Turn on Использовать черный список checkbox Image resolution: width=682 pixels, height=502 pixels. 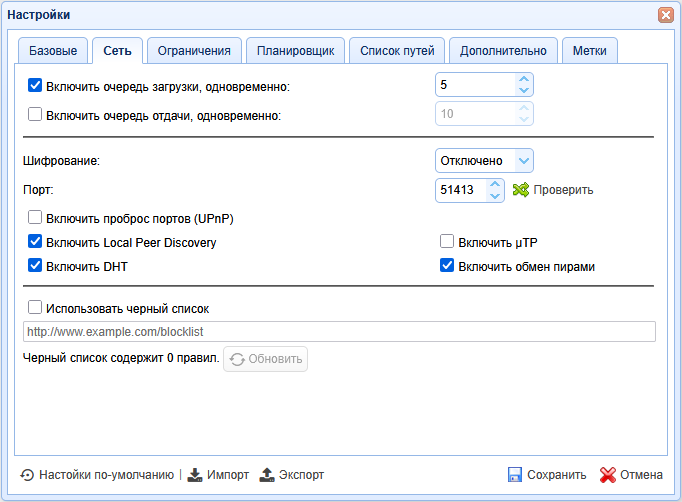pyautogui.click(x=35, y=308)
